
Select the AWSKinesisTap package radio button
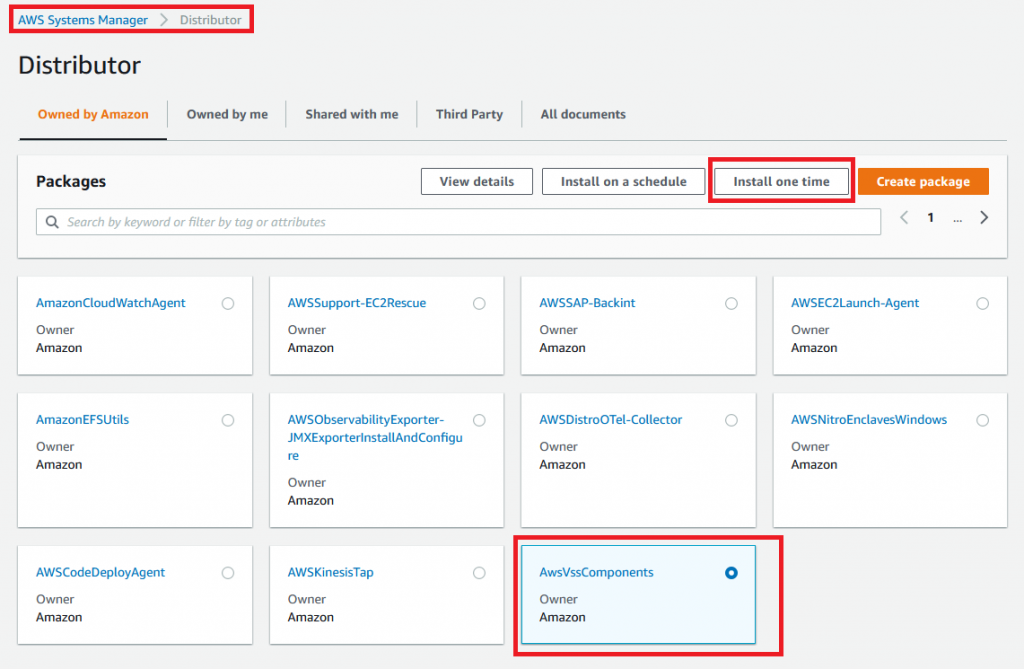click(479, 573)
